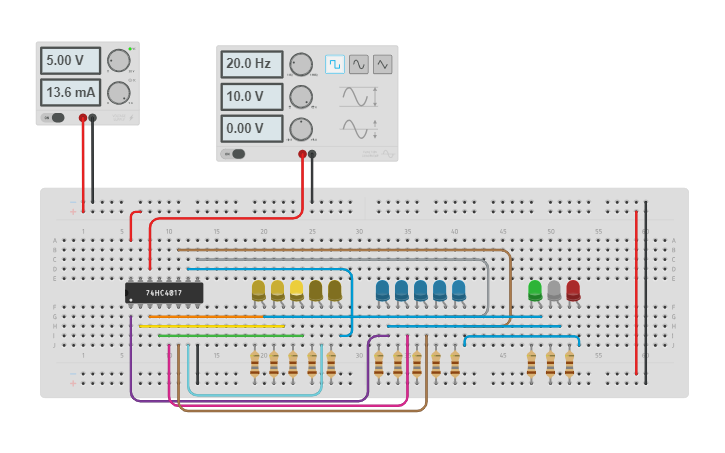Viewport: 725px width, 453px height.
Task: Select the lit bright yellow LED
Action: 297,290
